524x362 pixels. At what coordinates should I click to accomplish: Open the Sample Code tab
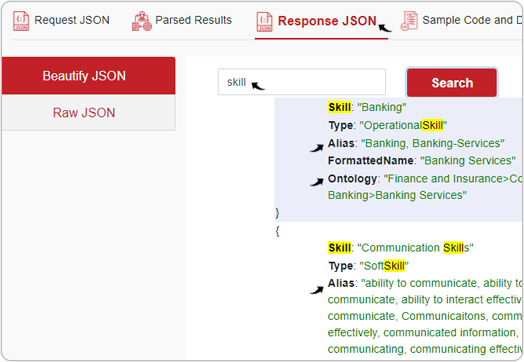pos(461,20)
